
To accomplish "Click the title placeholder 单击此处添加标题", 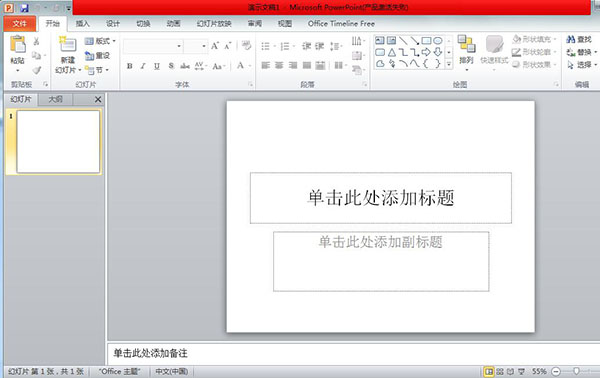I will (381, 198).
